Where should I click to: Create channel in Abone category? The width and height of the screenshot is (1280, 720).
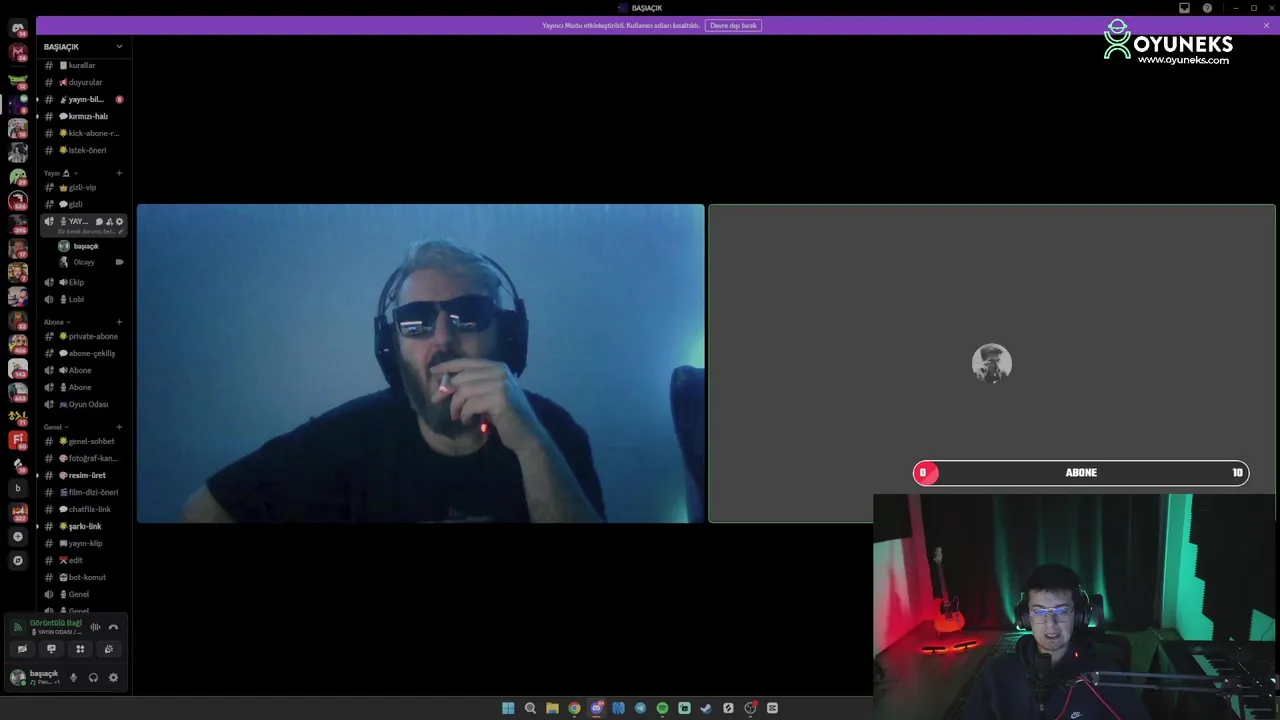coord(119,322)
